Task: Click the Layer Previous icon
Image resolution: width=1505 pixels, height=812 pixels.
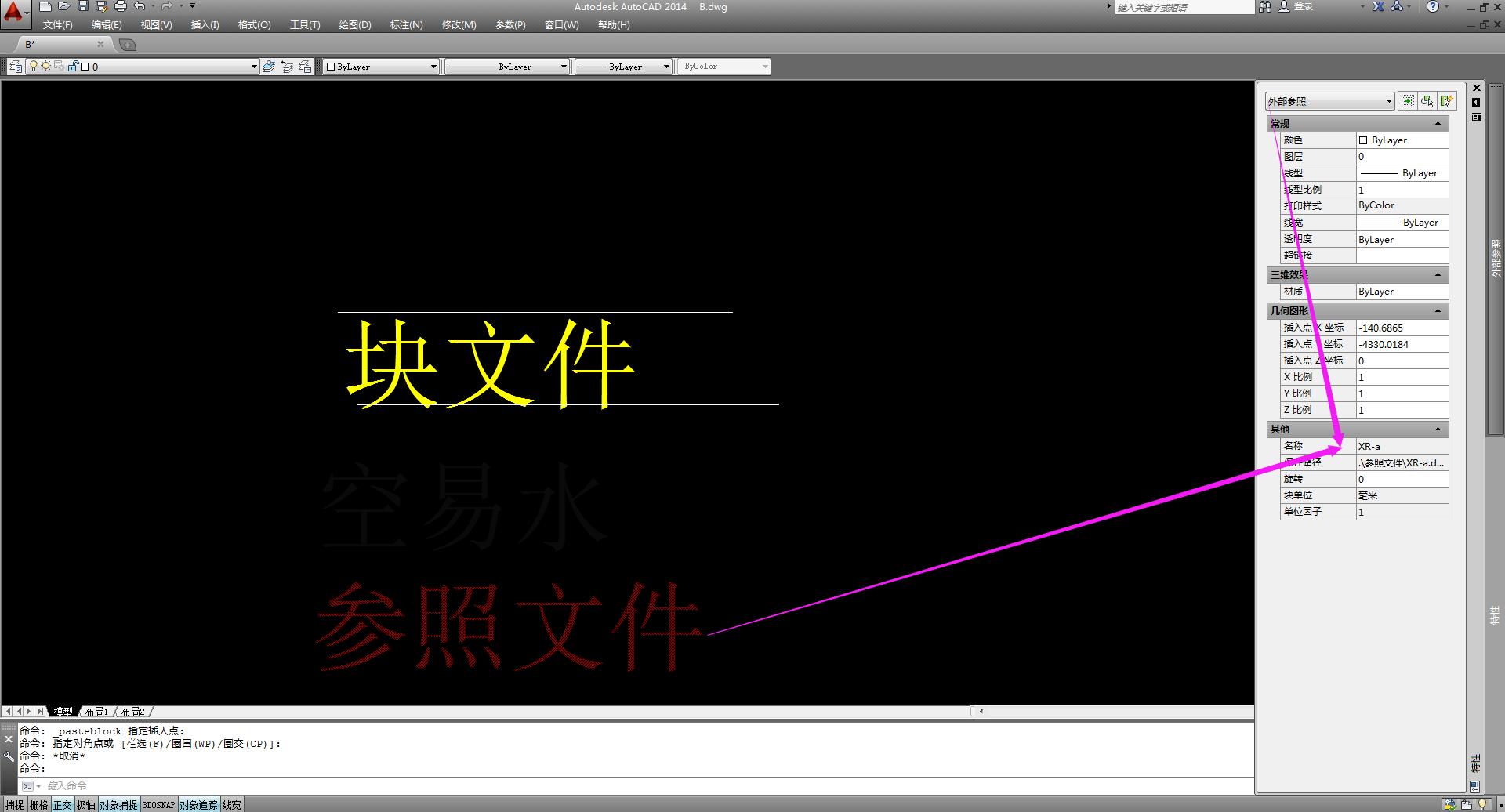Action: (287, 67)
